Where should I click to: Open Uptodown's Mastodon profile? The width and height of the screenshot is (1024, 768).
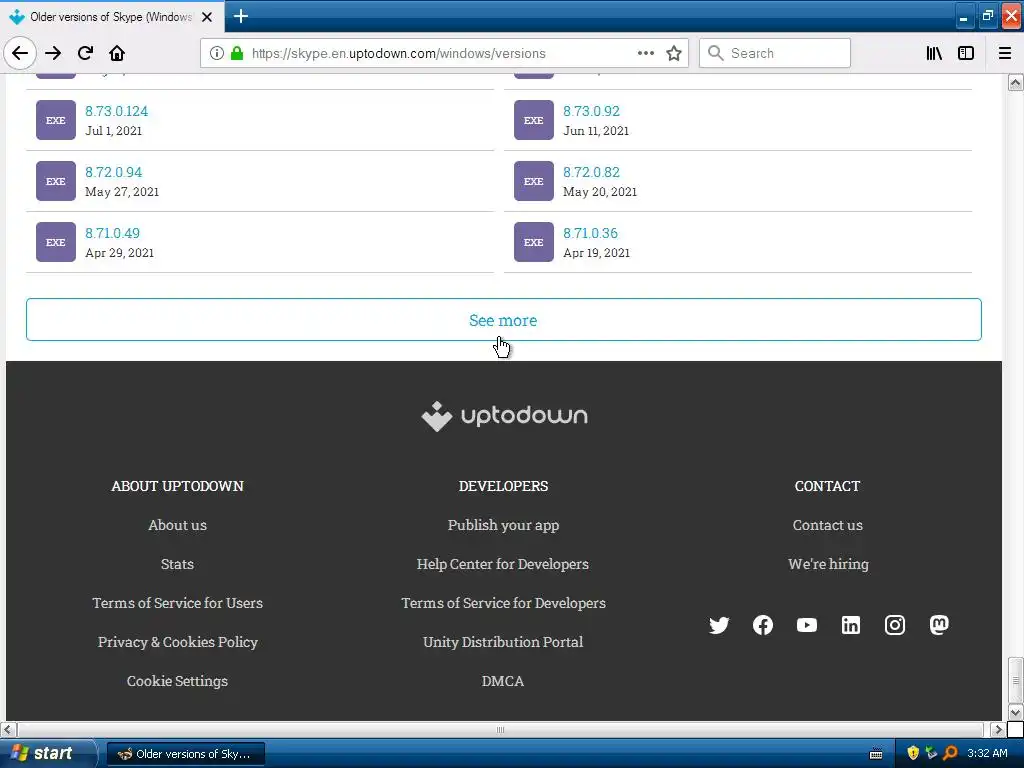(939, 625)
